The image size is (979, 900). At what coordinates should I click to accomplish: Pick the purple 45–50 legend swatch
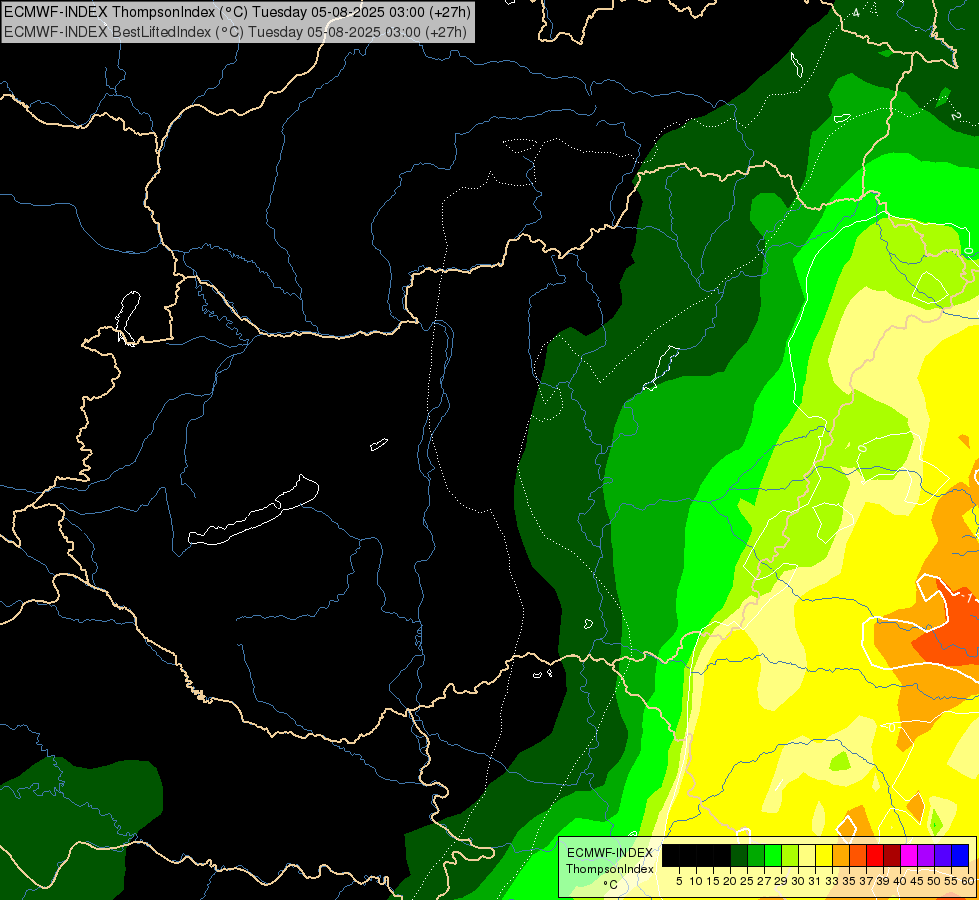(x=925, y=856)
